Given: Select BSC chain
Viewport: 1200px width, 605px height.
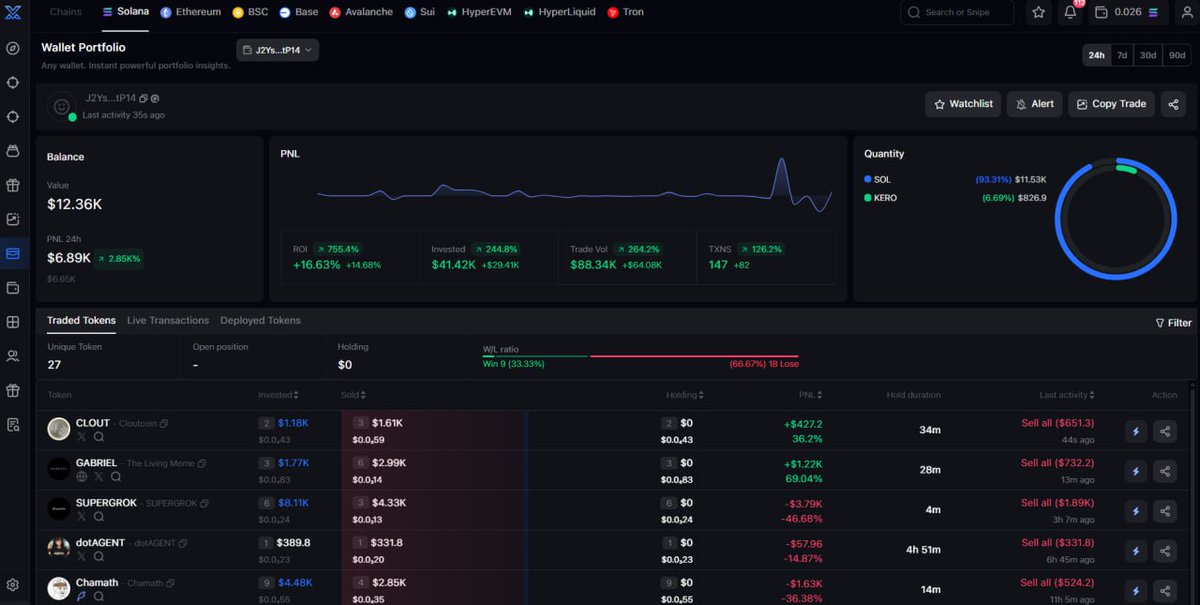Looking at the screenshot, I should [250, 12].
